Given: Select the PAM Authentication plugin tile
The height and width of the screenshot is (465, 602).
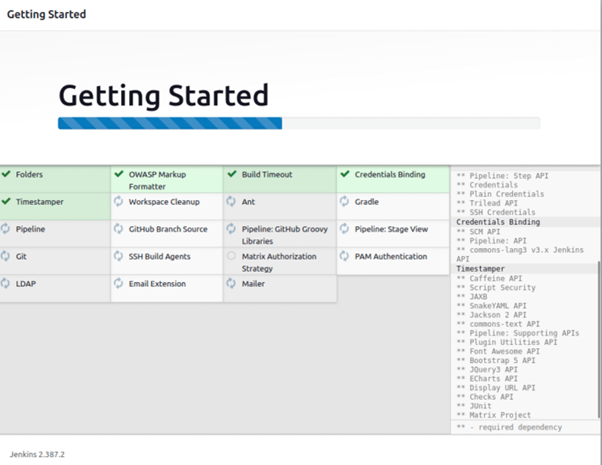Looking at the screenshot, I should [392, 256].
